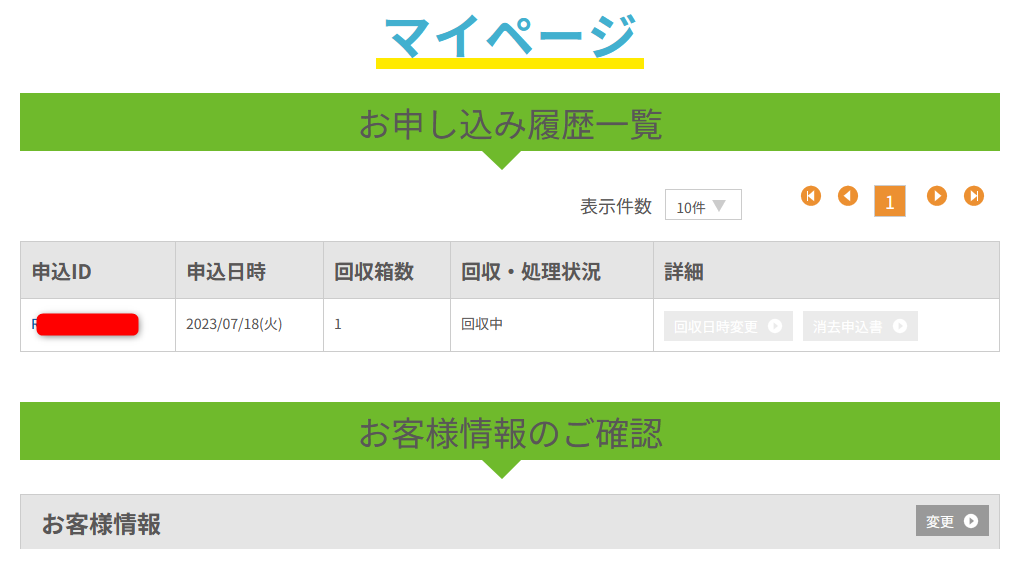Open the 表示件数 10件 dropdown

(703, 205)
